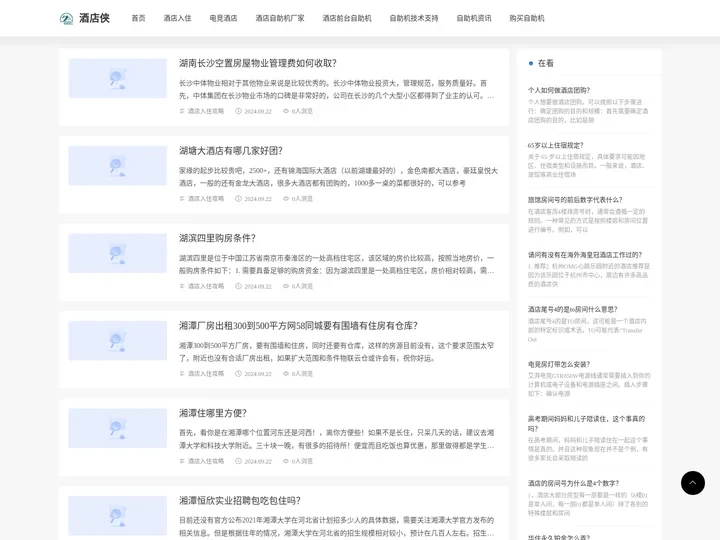Click eye views icon under 湖南长沙 article
Viewport: 720px width, 540px height.
286,111
